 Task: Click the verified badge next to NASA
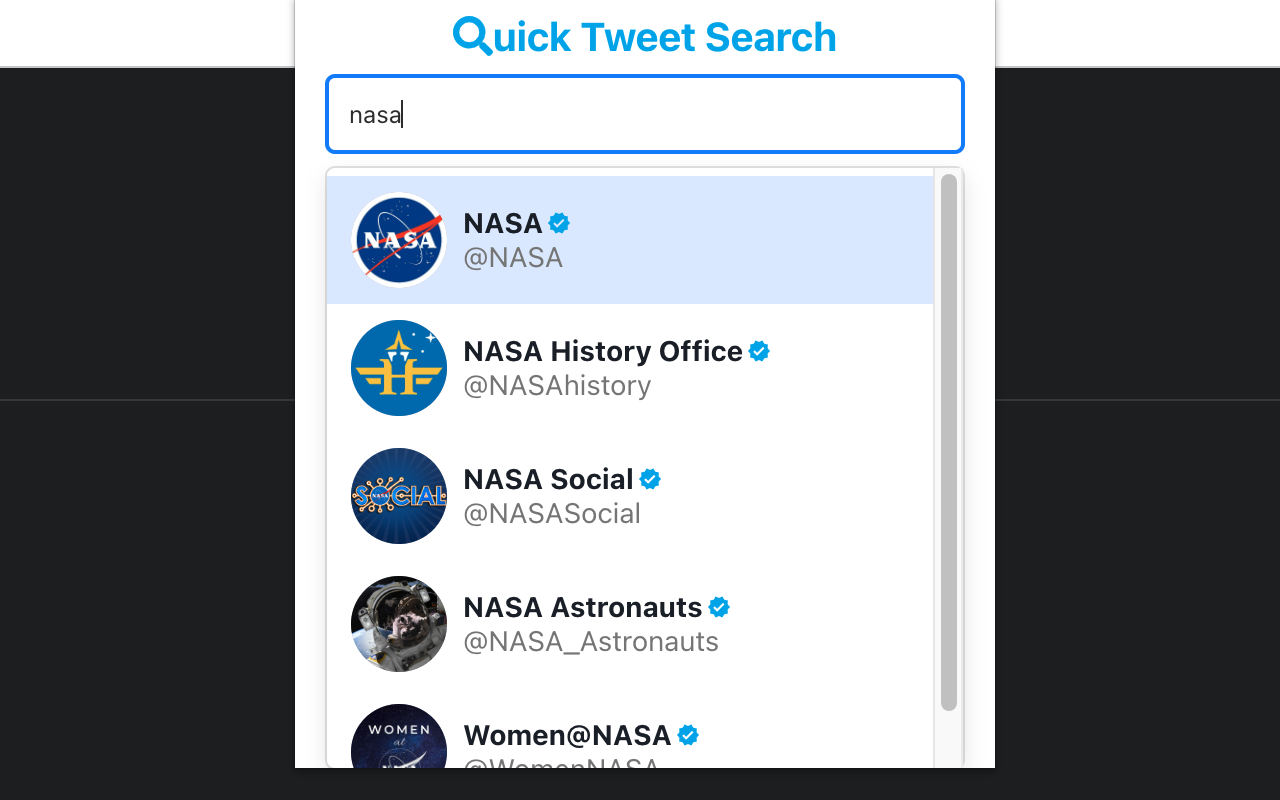pyautogui.click(x=559, y=222)
